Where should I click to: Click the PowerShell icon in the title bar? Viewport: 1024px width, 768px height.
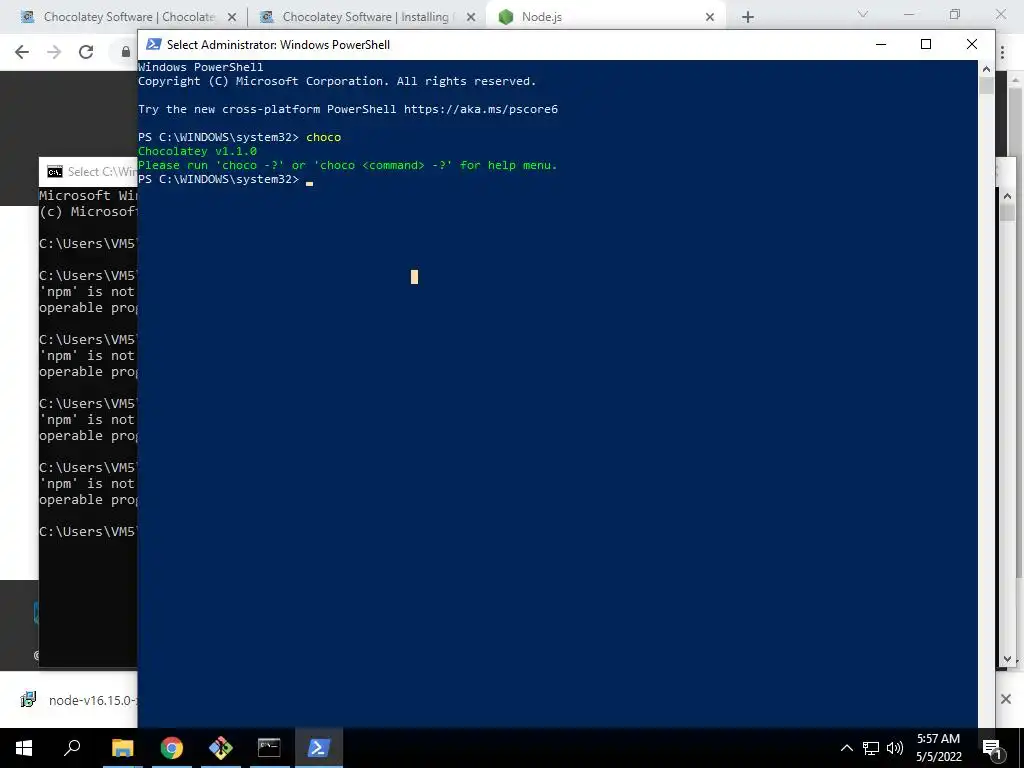(153, 44)
